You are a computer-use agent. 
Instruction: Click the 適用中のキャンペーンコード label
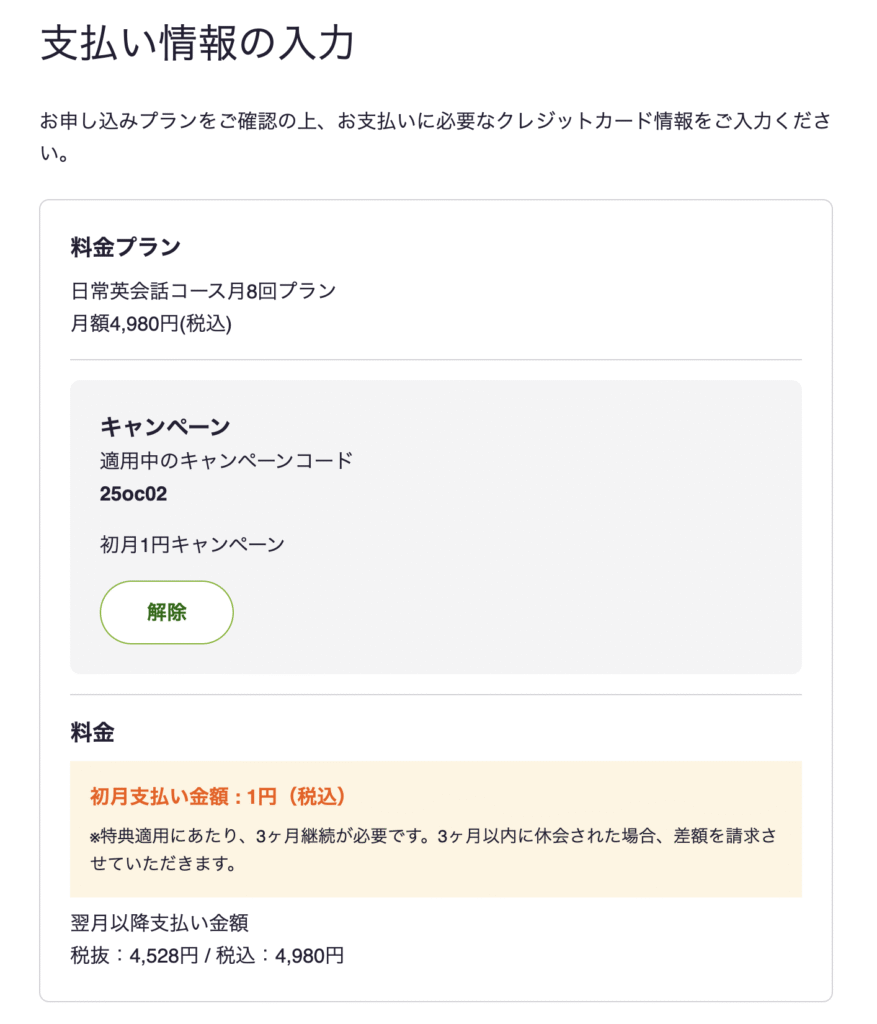pyautogui.click(x=226, y=461)
